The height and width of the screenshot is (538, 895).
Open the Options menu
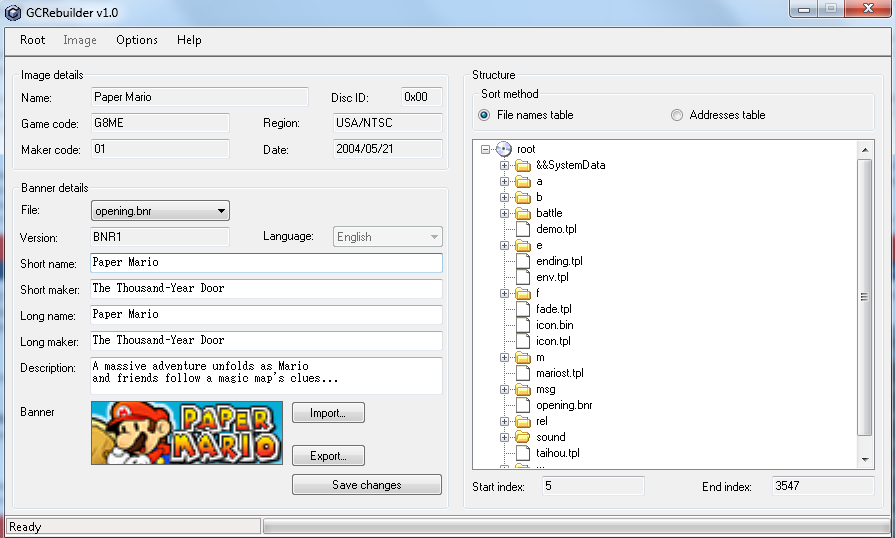point(137,40)
